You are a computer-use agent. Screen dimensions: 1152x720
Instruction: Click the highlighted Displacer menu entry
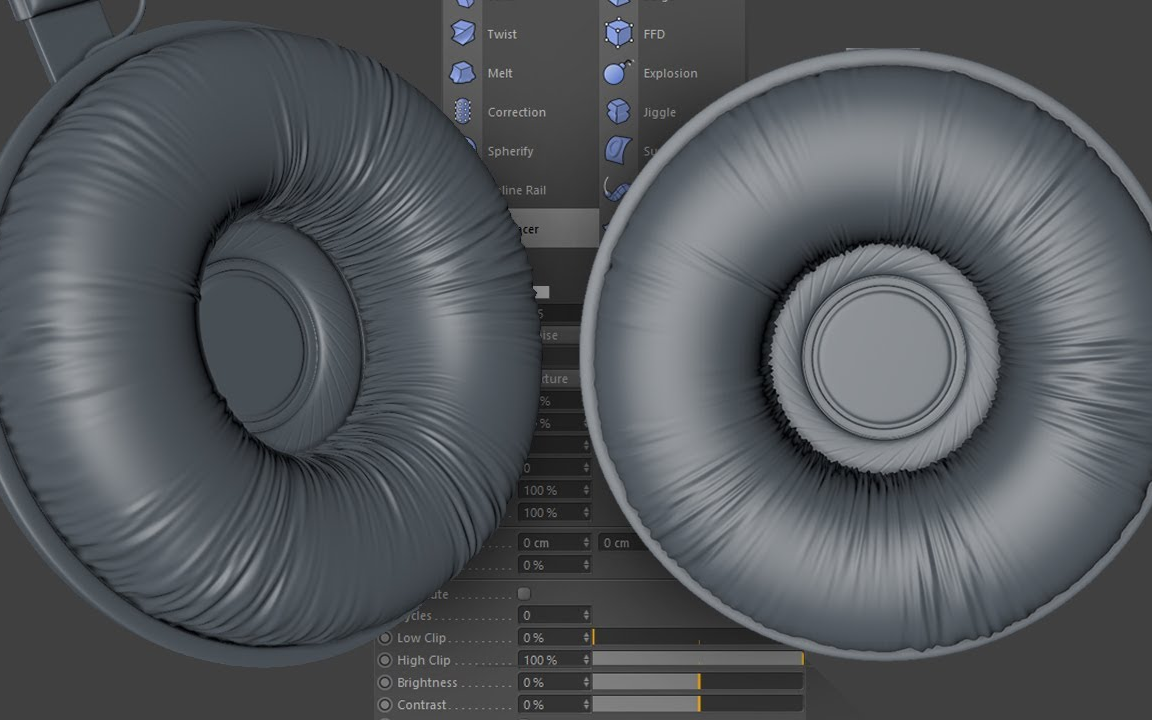coord(552,228)
